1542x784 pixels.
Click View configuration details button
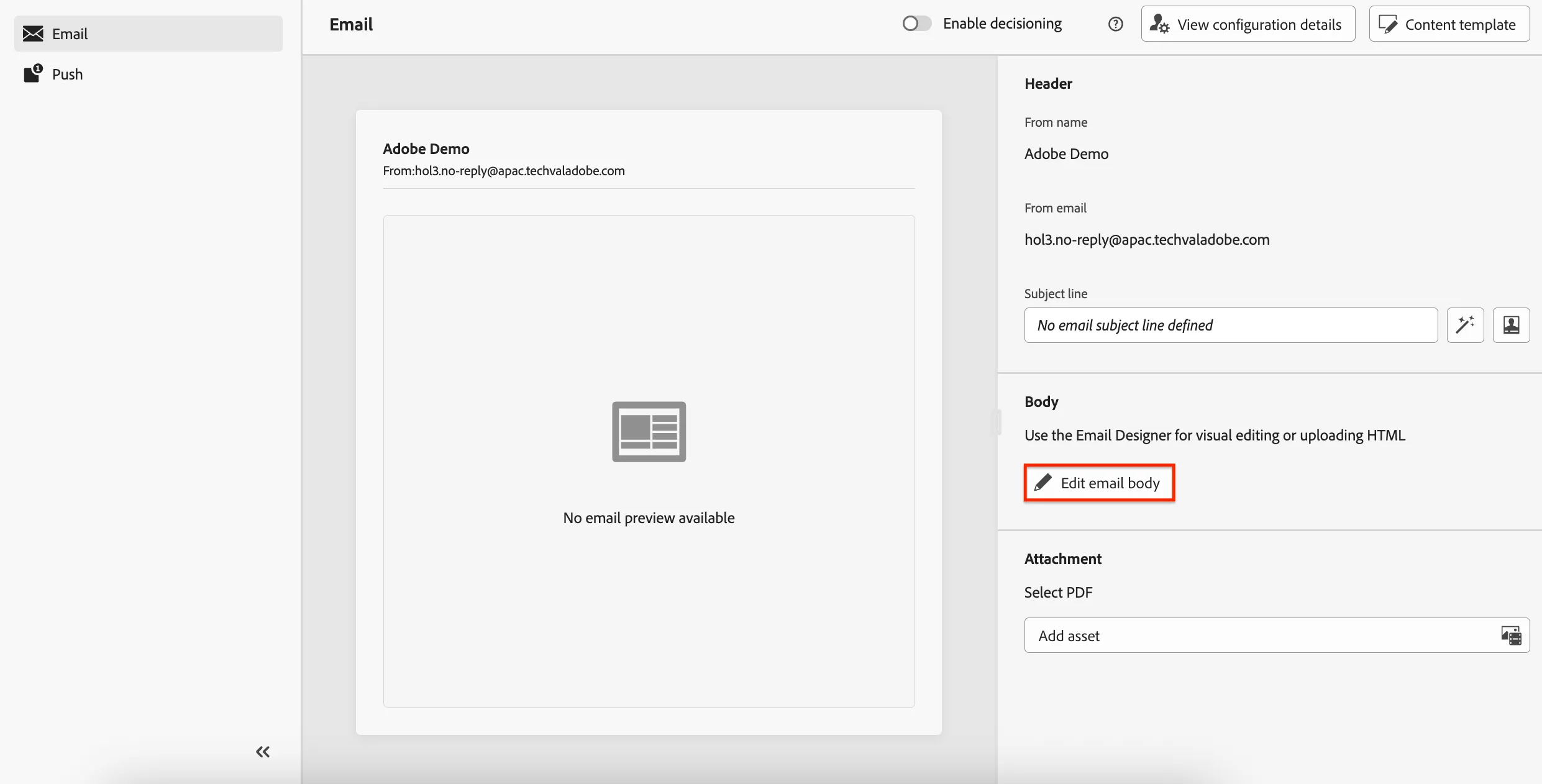click(x=1248, y=24)
